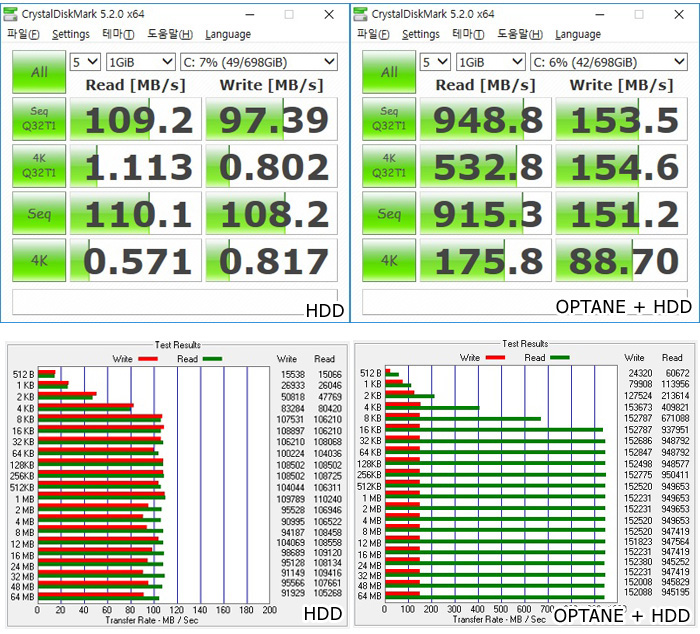This screenshot has height=634, width=700.
Task: Open 1GiB test size dropdown in HDD window
Action: (140, 62)
